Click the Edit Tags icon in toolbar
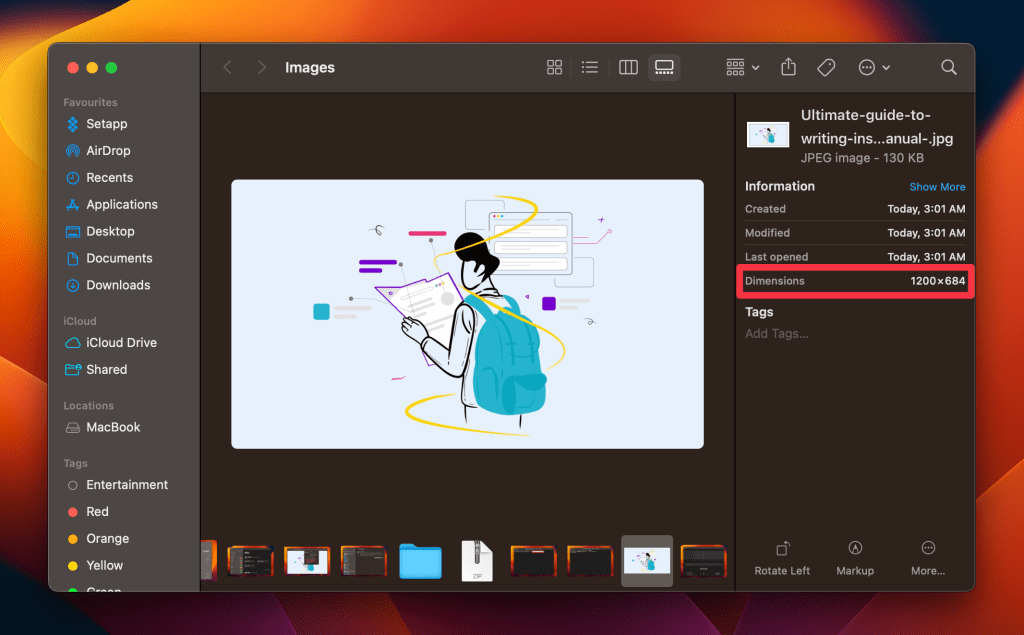Viewport: 1024px width, 635px height. point(826,67)
